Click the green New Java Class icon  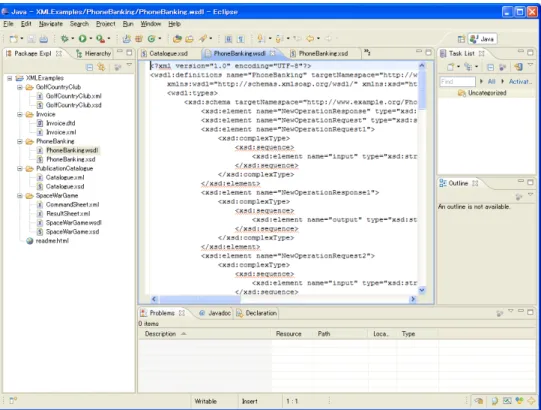[x=151, y=39]
